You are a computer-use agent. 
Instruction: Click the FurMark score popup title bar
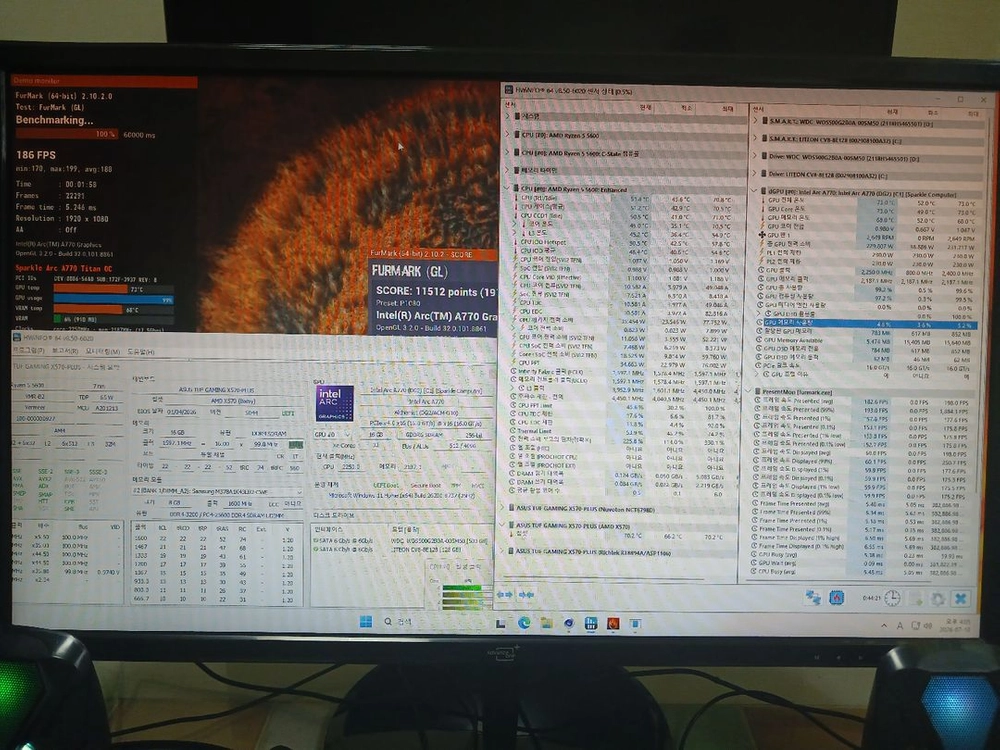[432, 254]
